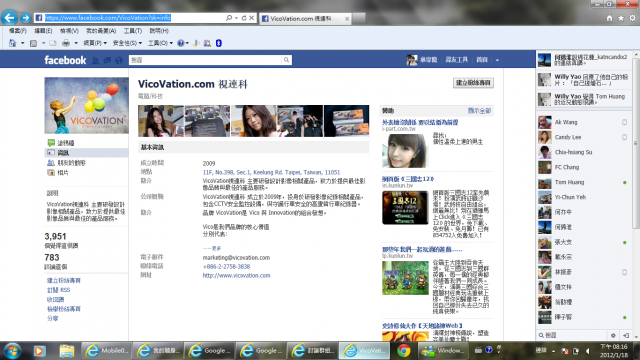Refresh the page with the reload icon
The width and height of the screenshot is (640, 360).
[x=244, y=18]
